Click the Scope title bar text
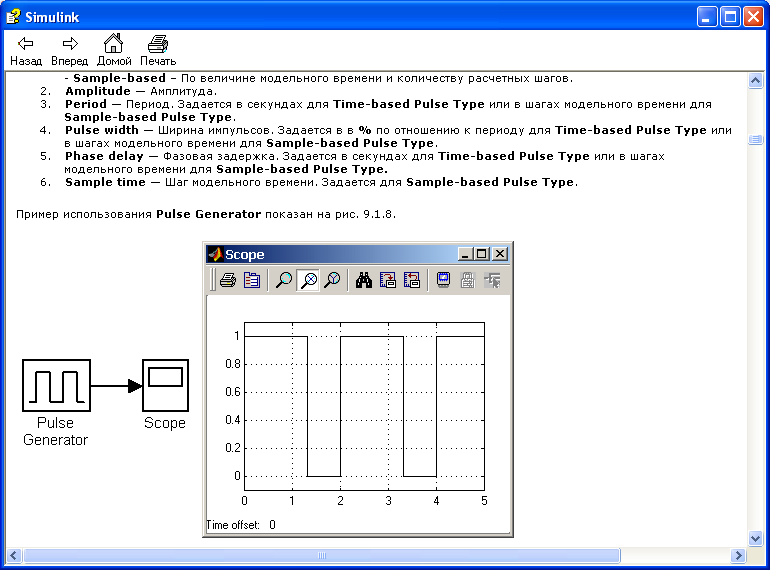The image size is (770, 570). (245, 254)
